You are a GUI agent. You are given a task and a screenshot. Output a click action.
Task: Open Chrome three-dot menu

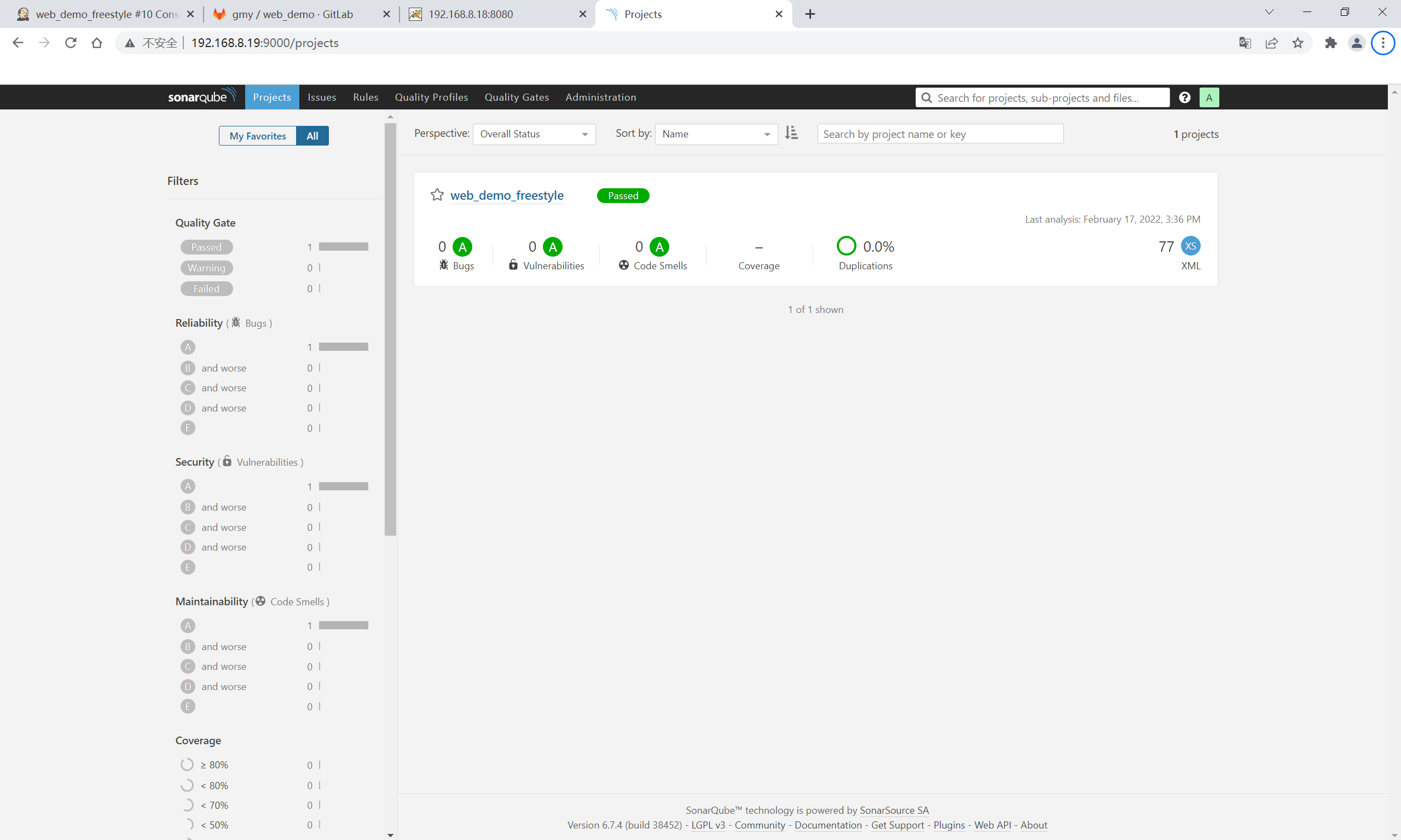click(1382, 43)
